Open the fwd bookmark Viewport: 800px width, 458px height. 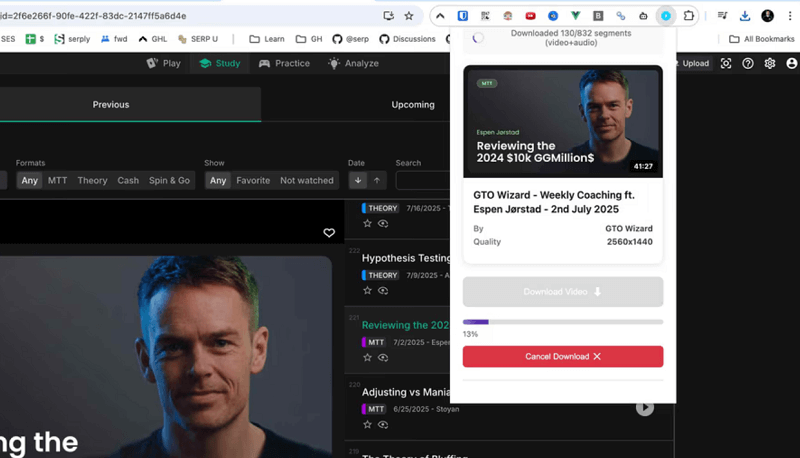pyautogui.click(x=114, y=39)
